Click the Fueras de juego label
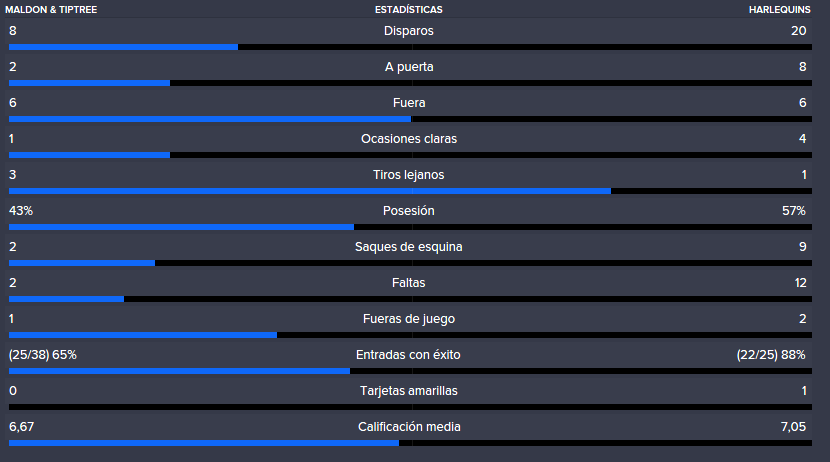Image resolution: width=830 pixels, height=462 pixels. (x=408, y=319)
